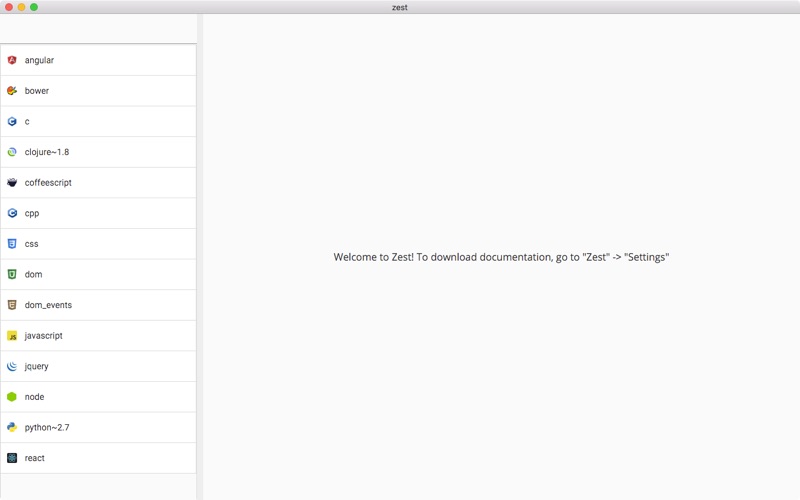This screenshot has height=500, width=800.
Task: Click the Clojure logo icon
Action: (x=12, y=152)
